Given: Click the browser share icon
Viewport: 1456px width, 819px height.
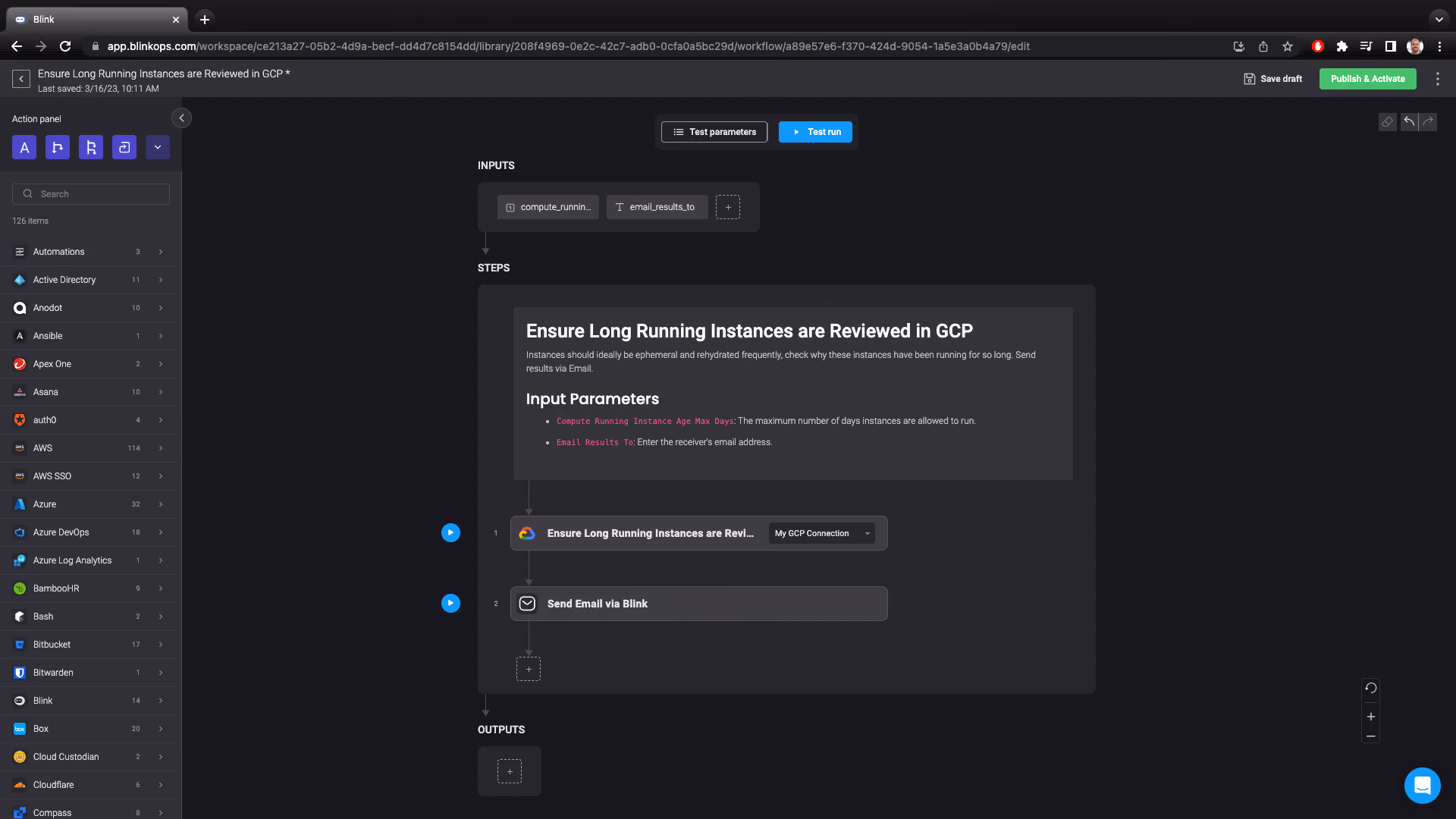Looking at the screenshot, I should [x=1263, y=46].
